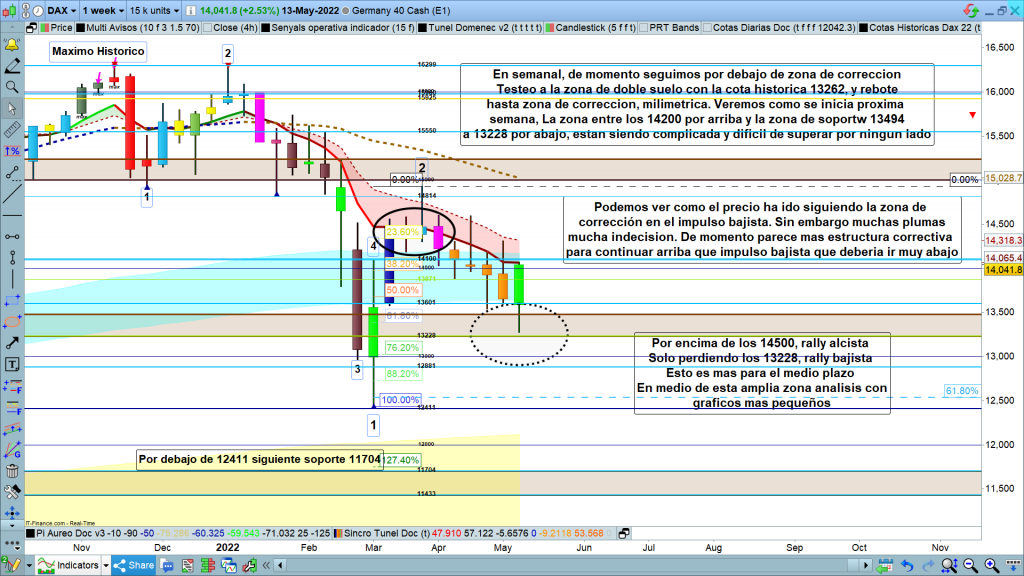Click Multi Avisos black color swatch
1024x576 pixels.
click(79, 29)
